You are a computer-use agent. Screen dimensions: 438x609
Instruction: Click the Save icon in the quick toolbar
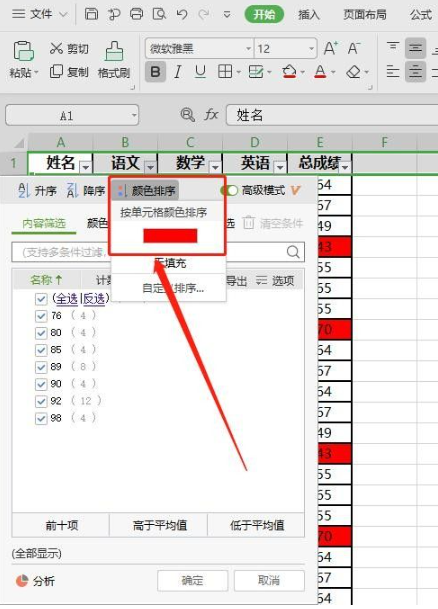click(x=91, y=14)
